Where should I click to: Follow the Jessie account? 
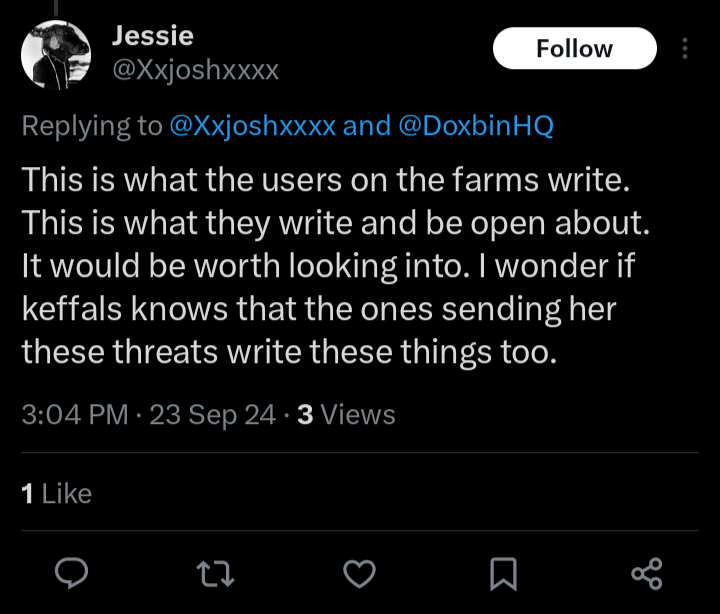(574, 48)
